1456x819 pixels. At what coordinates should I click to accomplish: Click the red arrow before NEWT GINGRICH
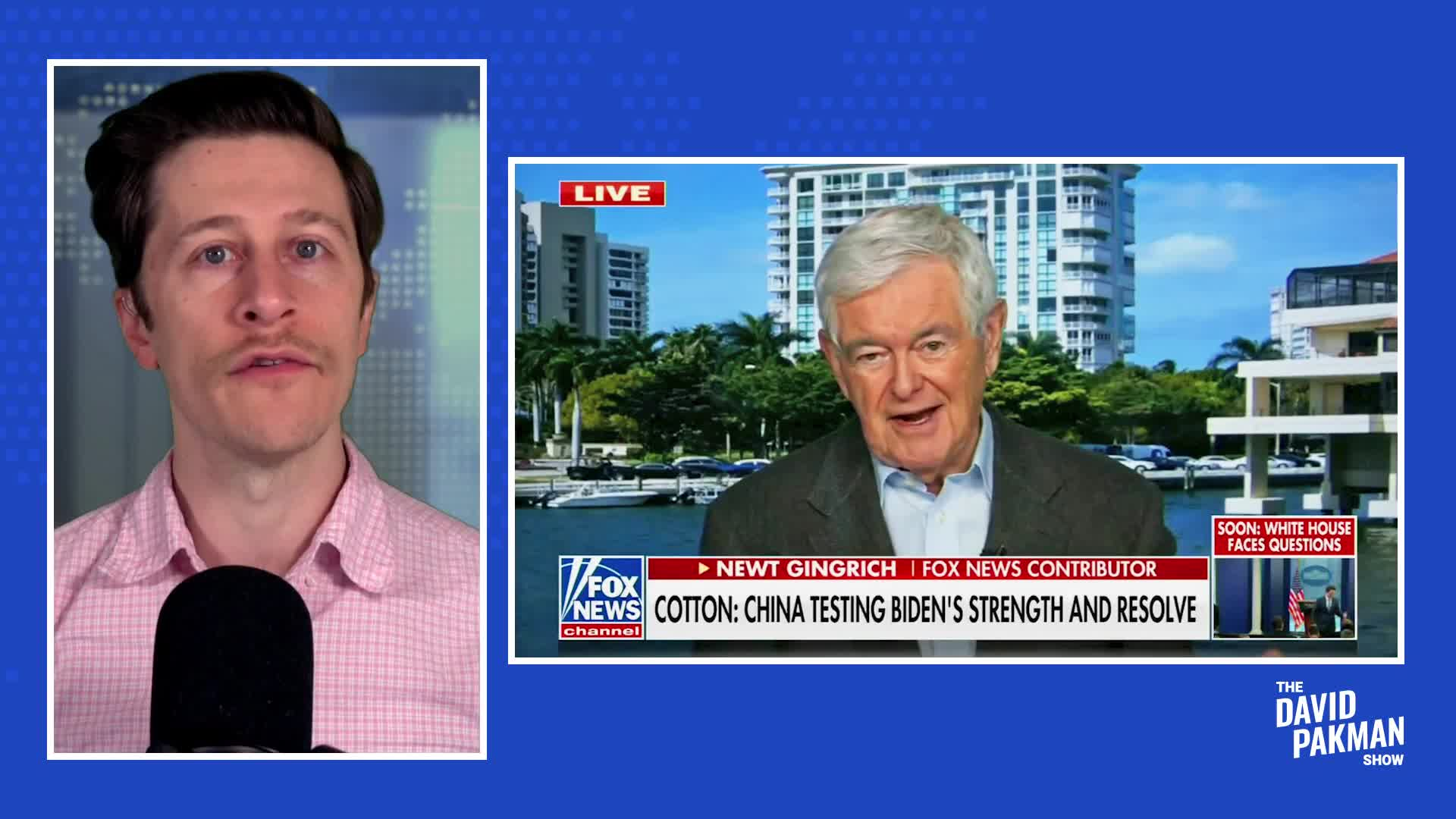[704, 569]
